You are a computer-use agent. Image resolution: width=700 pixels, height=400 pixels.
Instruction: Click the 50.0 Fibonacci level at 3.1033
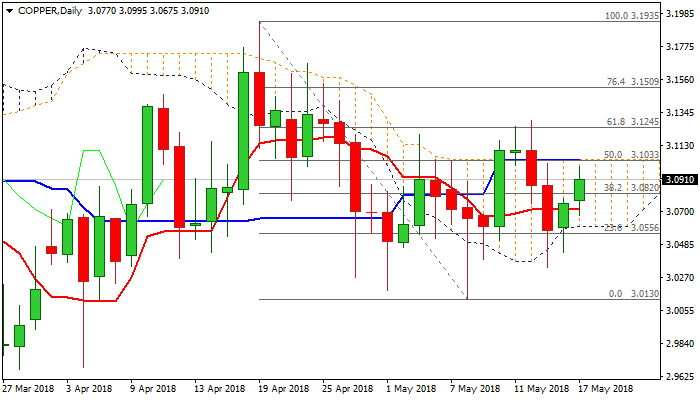(629, 154)
